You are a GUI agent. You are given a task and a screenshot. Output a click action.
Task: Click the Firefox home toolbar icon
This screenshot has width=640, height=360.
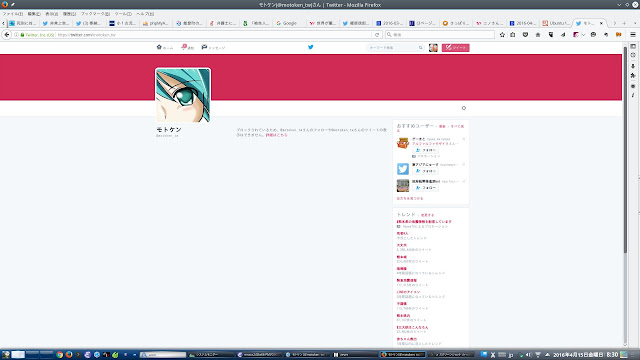click(538, 35)
